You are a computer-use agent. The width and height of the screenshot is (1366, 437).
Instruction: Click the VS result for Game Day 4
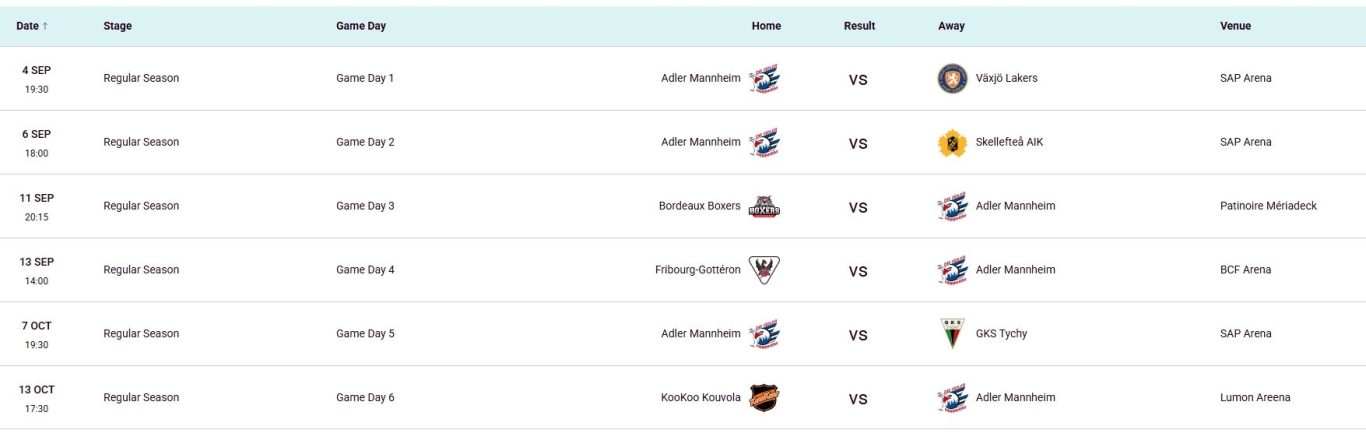858,271
